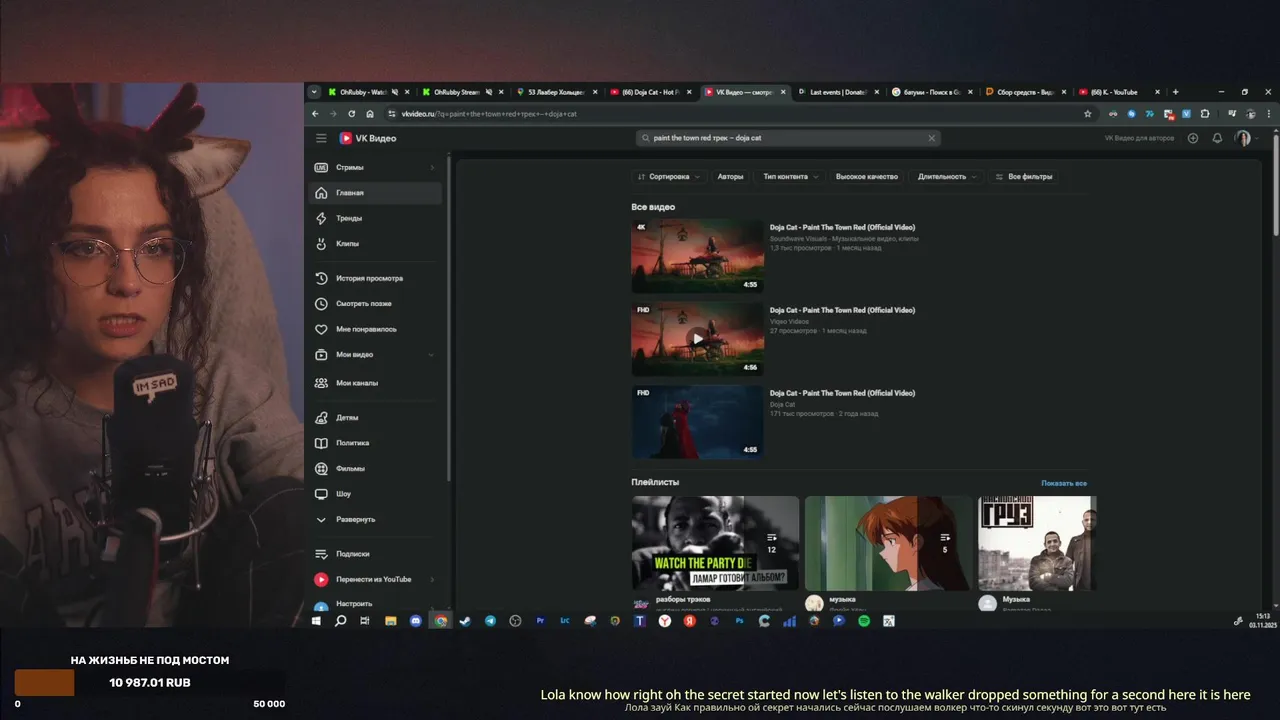Click Показать все playlists link
Screen dimensions: 1280x720
click(x=1064, y=483)
